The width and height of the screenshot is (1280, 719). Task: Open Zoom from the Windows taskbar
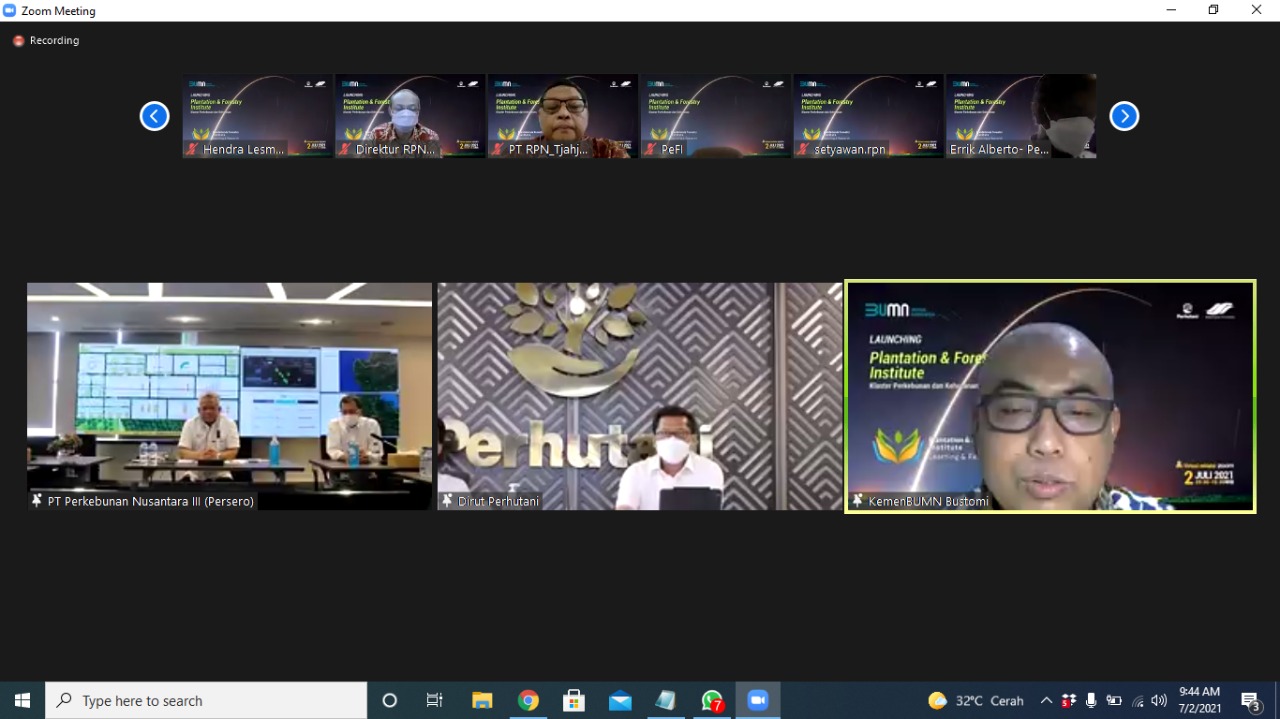(757, 700)
